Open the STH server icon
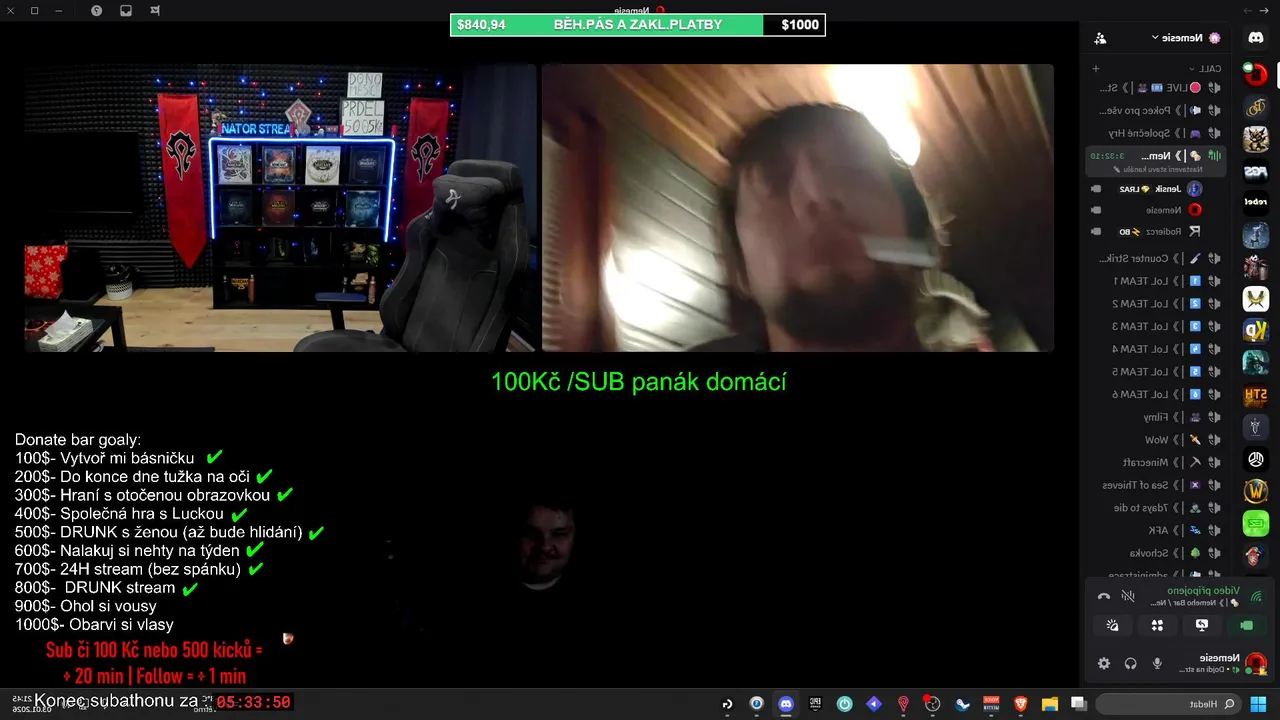The width and height of the screenshot is (1280, 720). [x=1256, y=394]
